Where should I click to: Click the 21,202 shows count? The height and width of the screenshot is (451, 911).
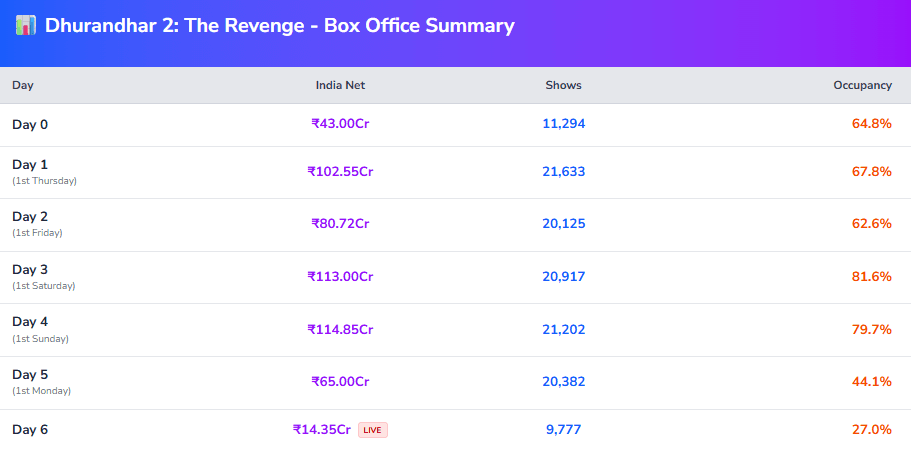tap(563, 329)
